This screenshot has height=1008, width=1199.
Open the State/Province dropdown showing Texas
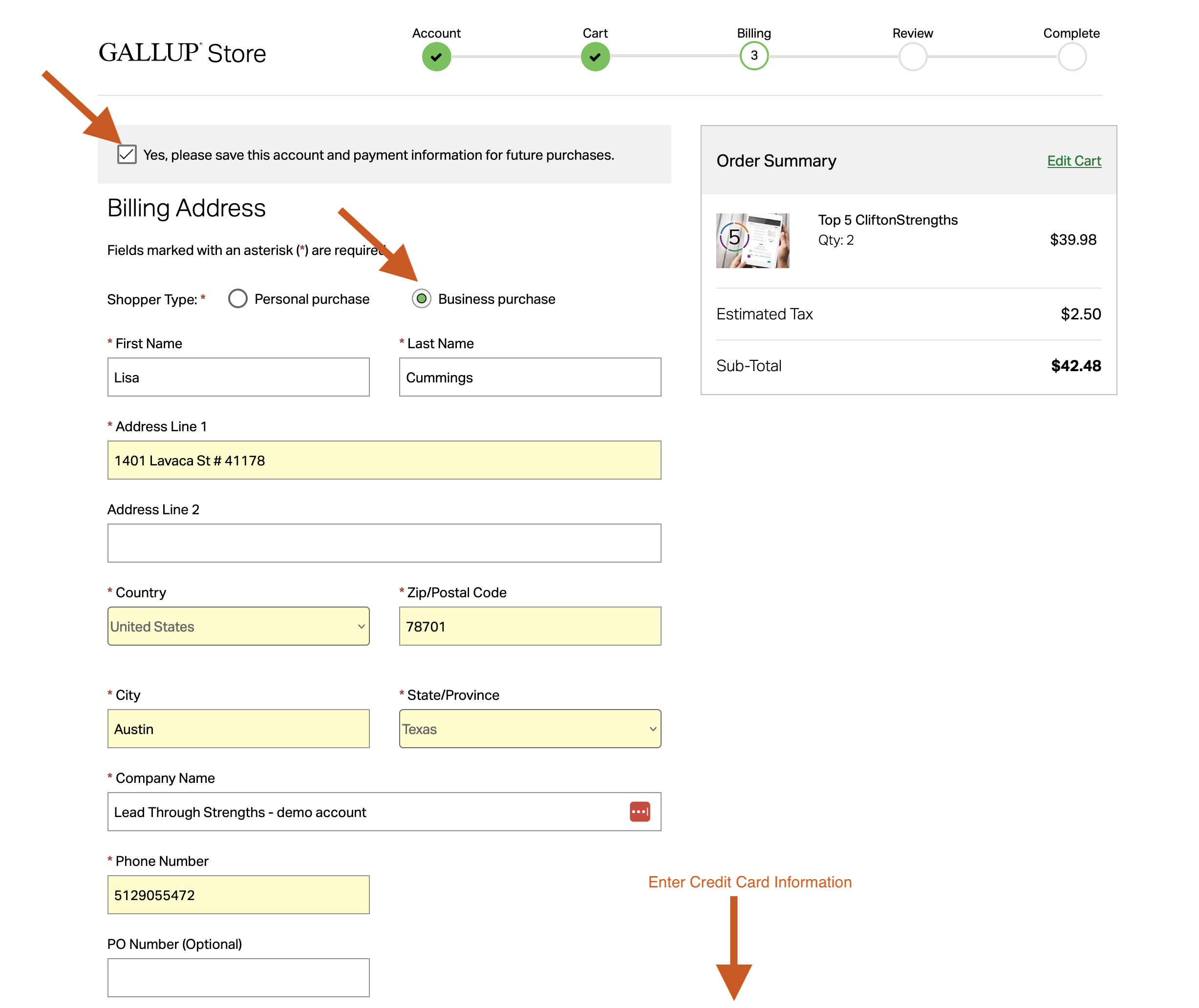coord(530,729)
